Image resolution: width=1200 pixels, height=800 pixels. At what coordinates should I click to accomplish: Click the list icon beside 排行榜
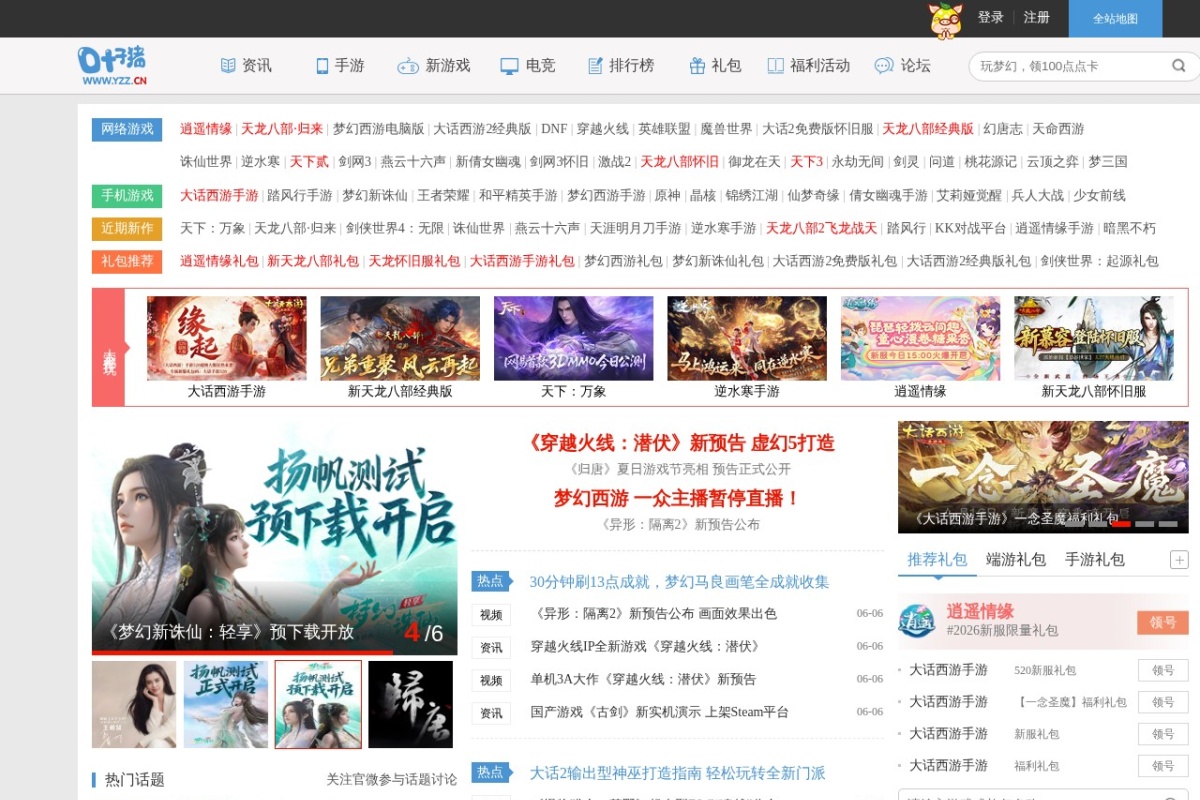click(595, 66)
